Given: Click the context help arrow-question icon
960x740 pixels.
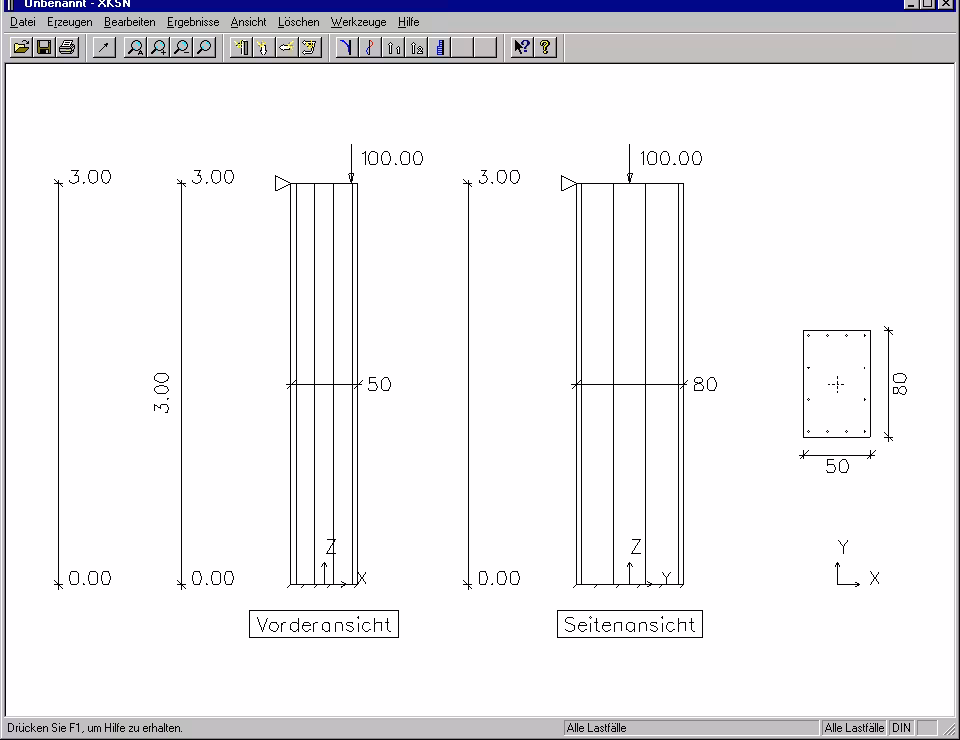Looking at the screenshot, I should click(521, 47).
